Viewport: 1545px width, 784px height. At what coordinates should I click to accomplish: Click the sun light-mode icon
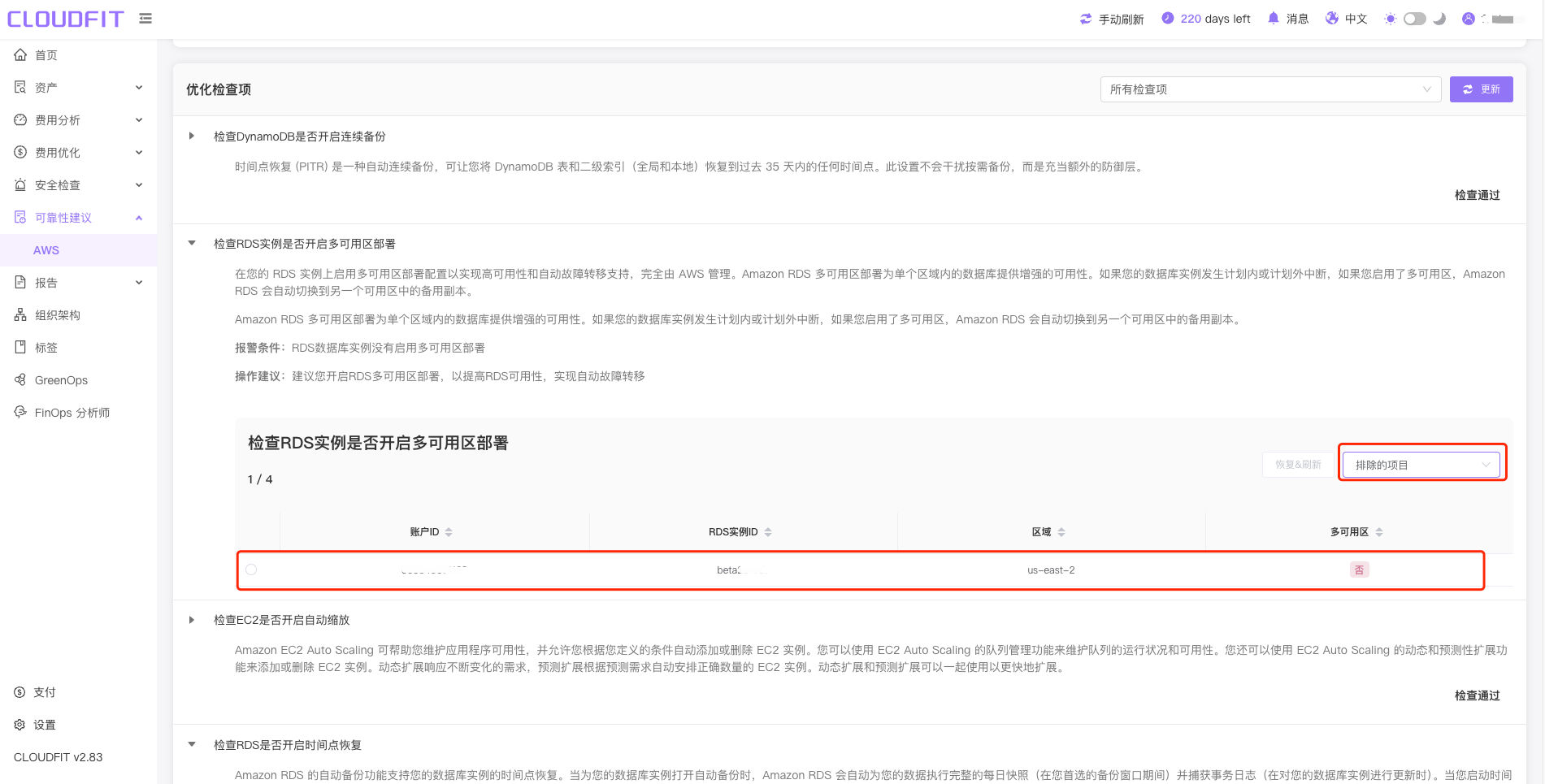(1391, 19)
